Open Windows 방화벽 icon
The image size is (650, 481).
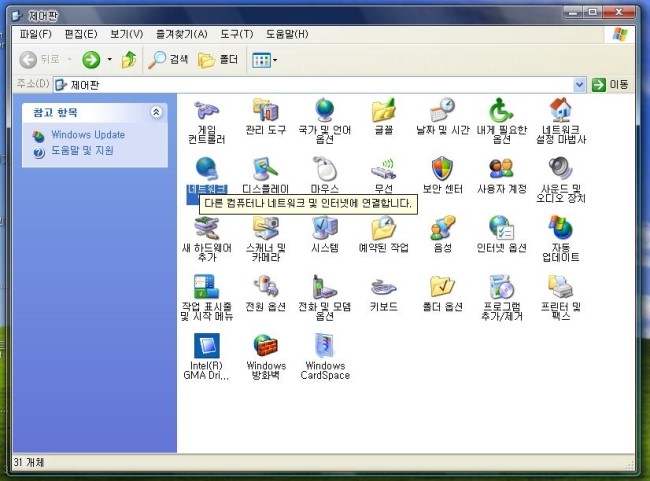coord(266,347)
